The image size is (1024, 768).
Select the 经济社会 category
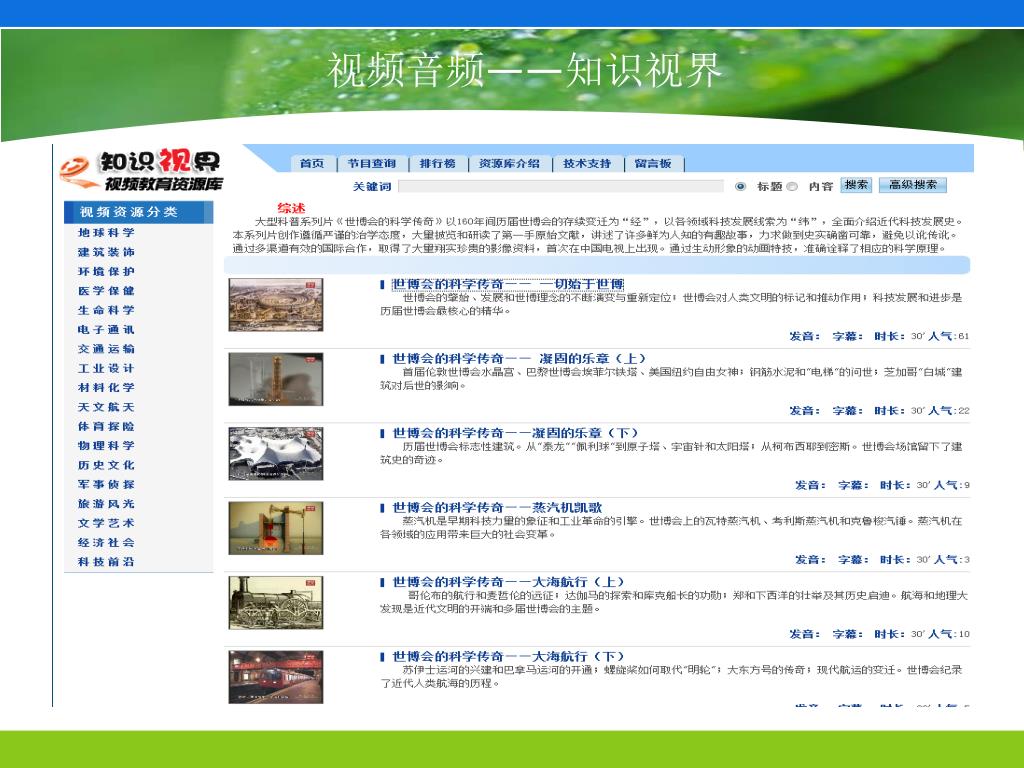[106, 543]
